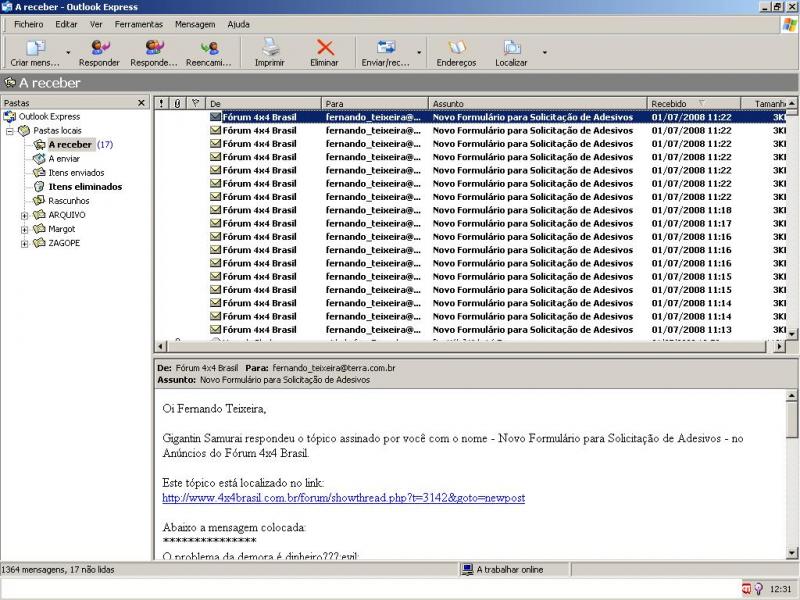
Task: Select message received 01/07/2008 11:18
Action: (x=470, y=210)
